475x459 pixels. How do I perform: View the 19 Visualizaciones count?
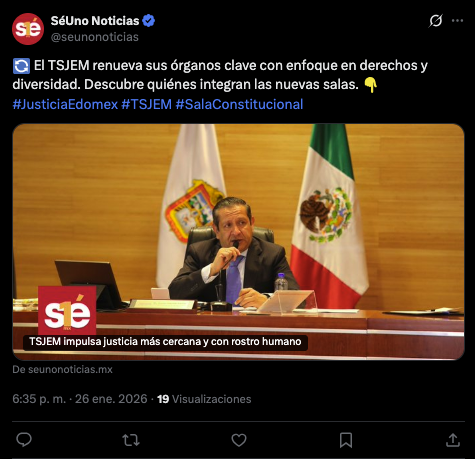tap(204, 399)
